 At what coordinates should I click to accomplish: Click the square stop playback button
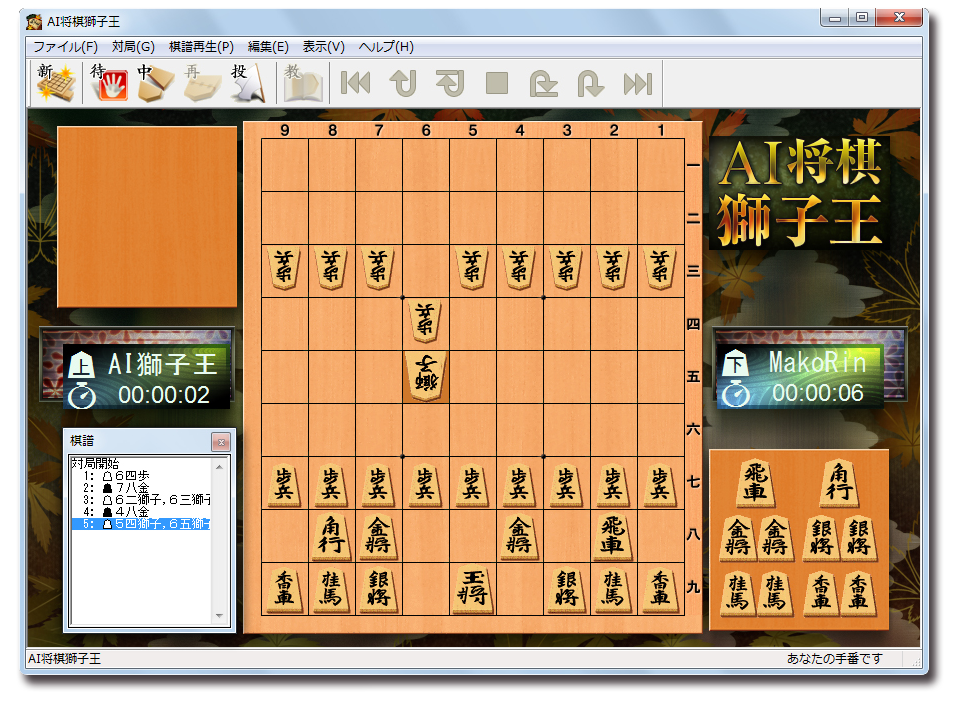497,83
